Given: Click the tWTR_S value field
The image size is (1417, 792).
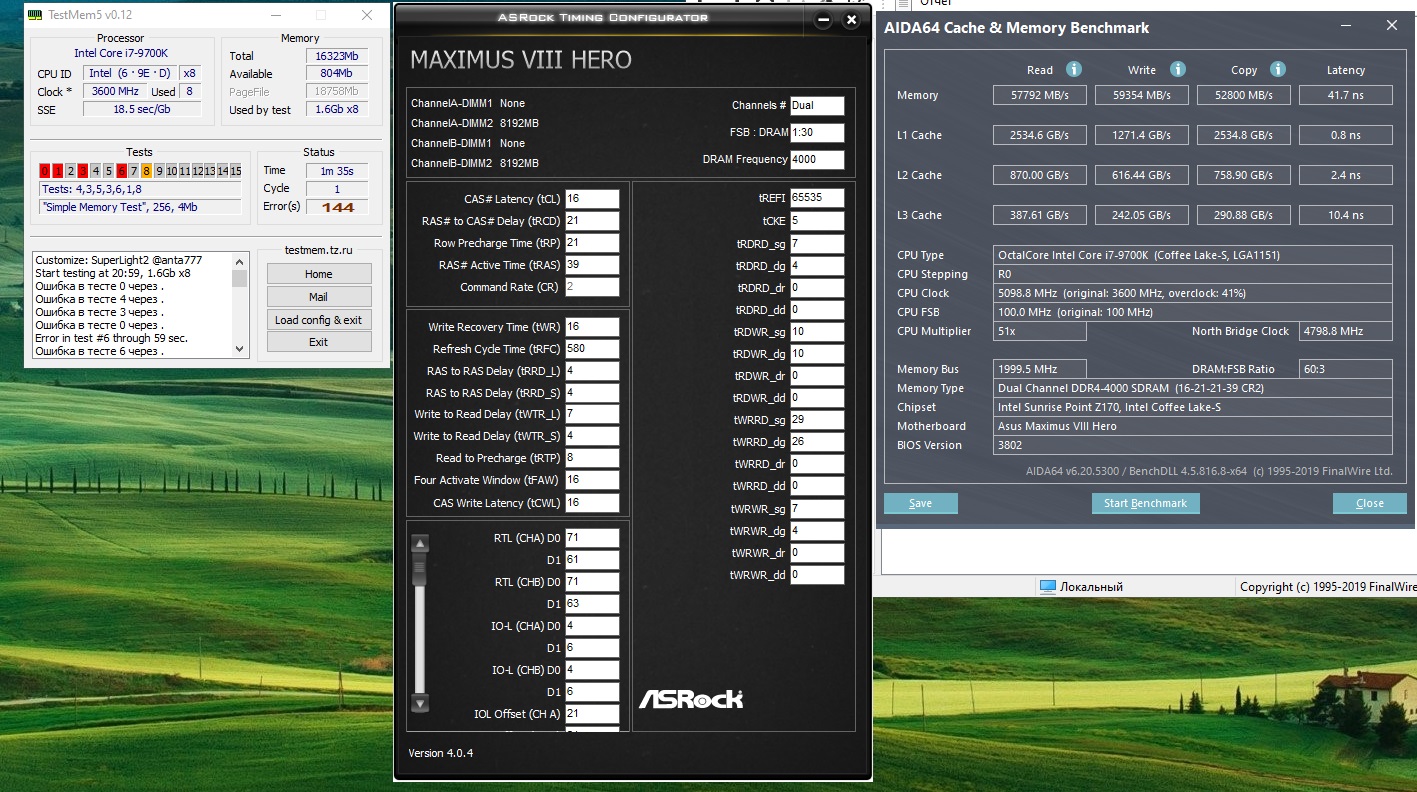Looking at the screenshot, I should click(592, 436).
